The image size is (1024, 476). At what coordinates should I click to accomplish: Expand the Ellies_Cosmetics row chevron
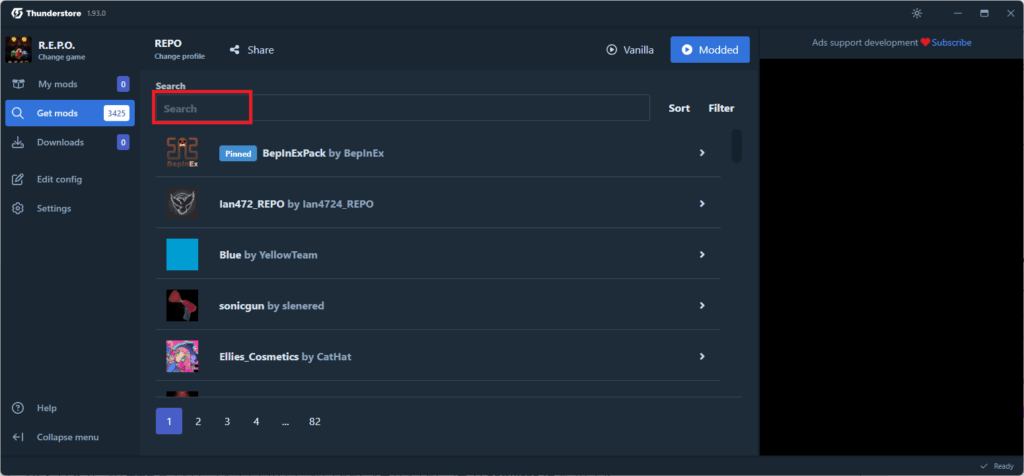coord(702,357)
